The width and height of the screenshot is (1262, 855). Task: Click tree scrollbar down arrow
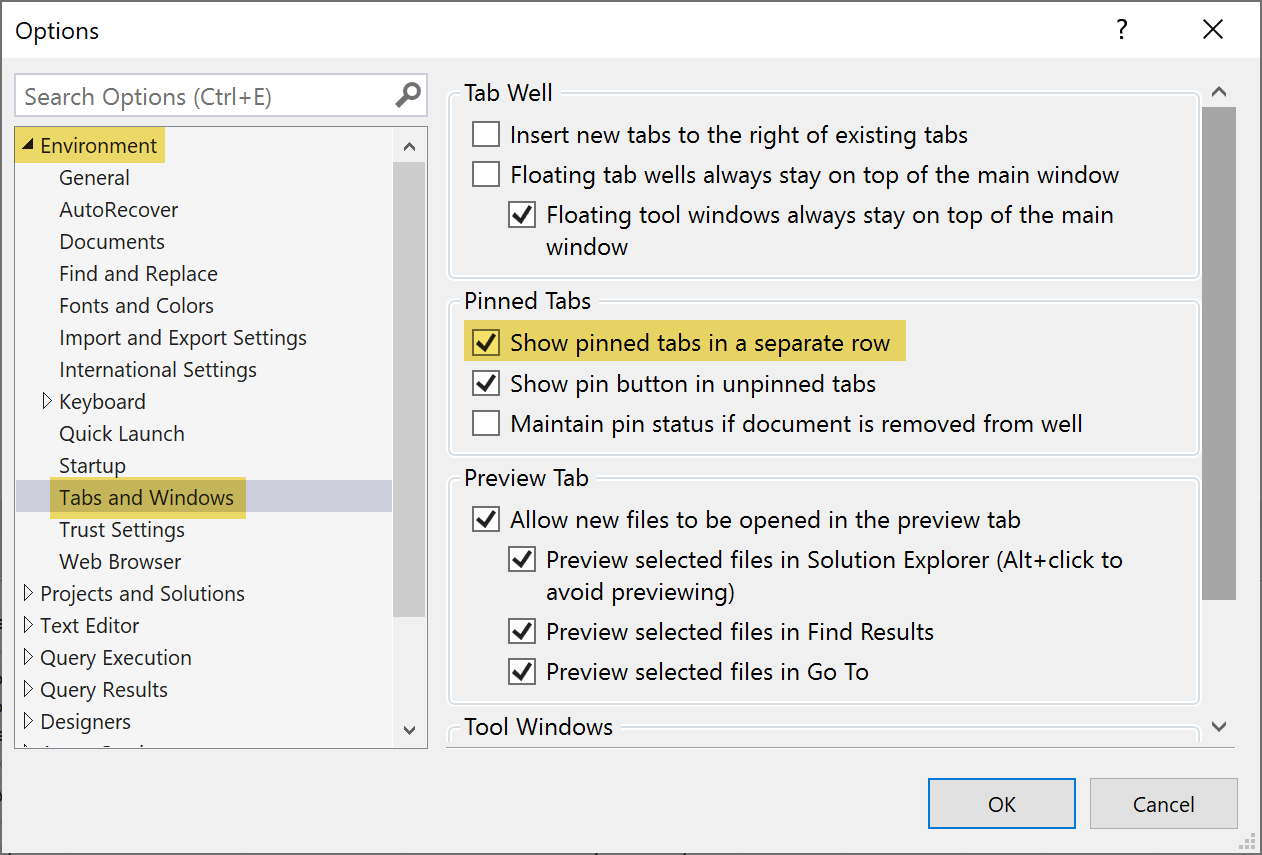point(409,730)
